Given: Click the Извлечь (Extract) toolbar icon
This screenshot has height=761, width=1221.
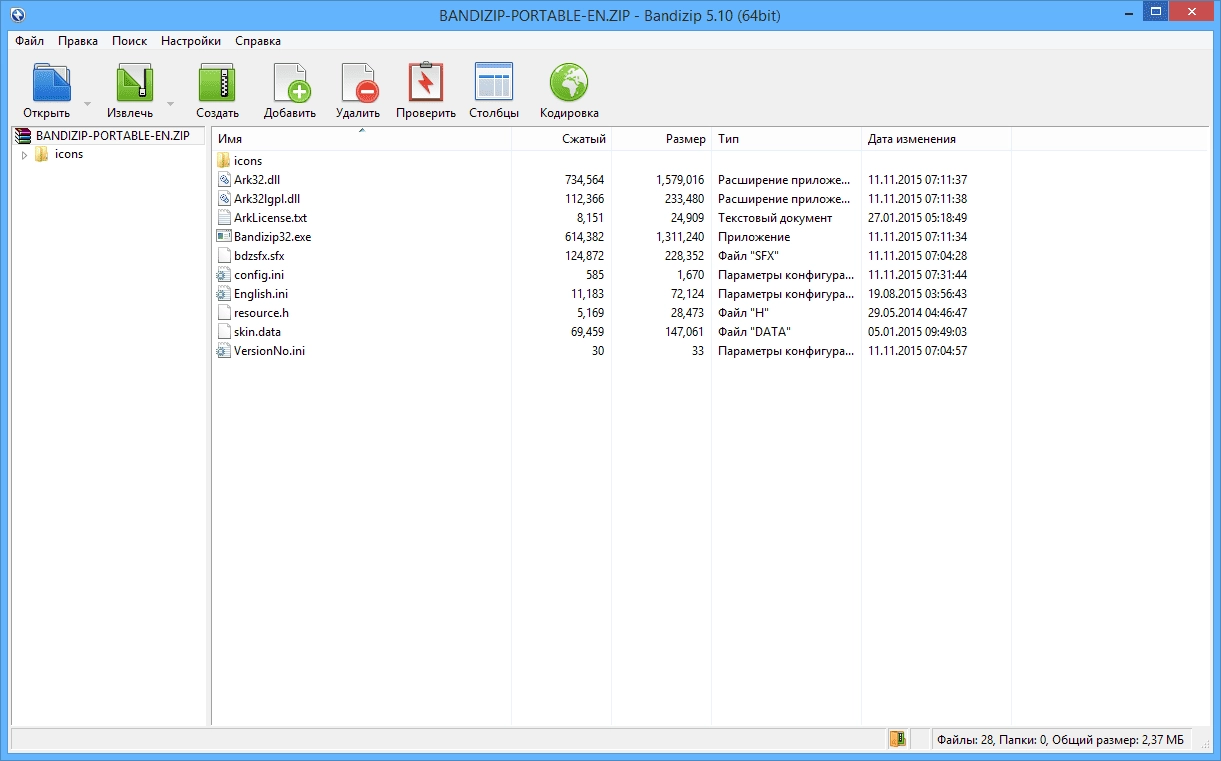Looking at the screenshot, I should click(x=134, y=82).
